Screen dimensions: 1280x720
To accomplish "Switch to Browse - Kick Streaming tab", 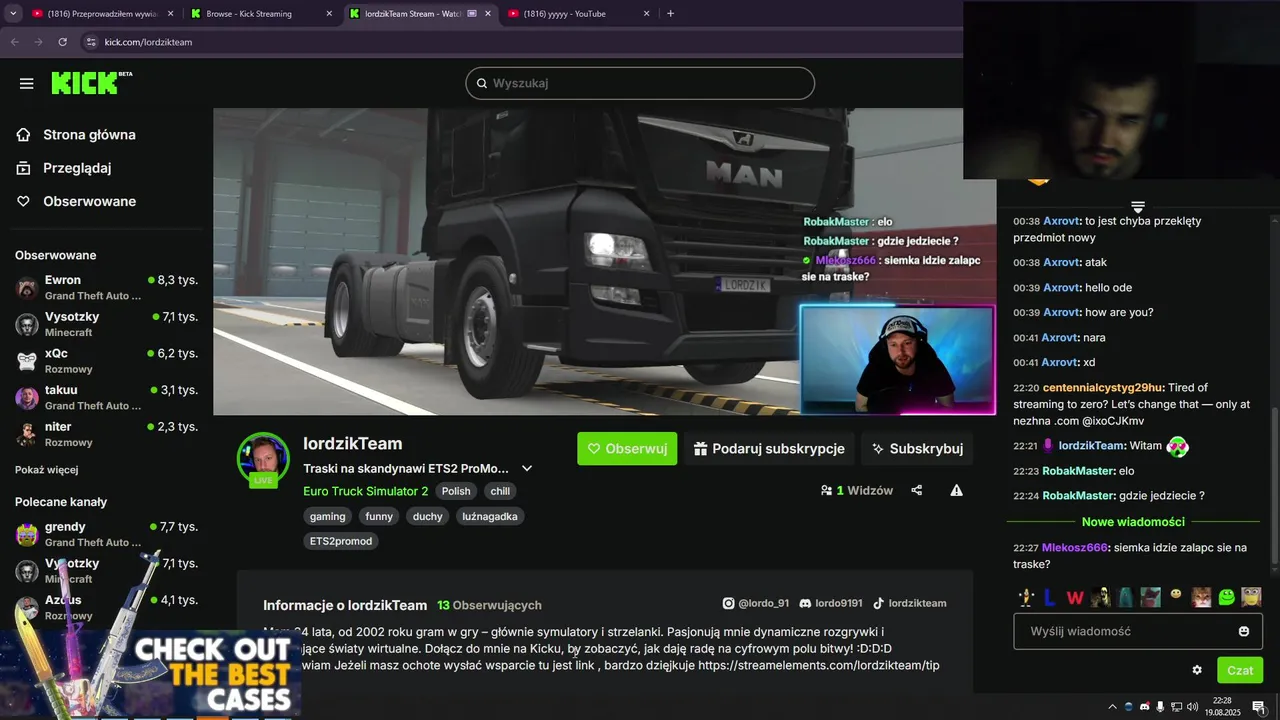I will coord(261,14).
